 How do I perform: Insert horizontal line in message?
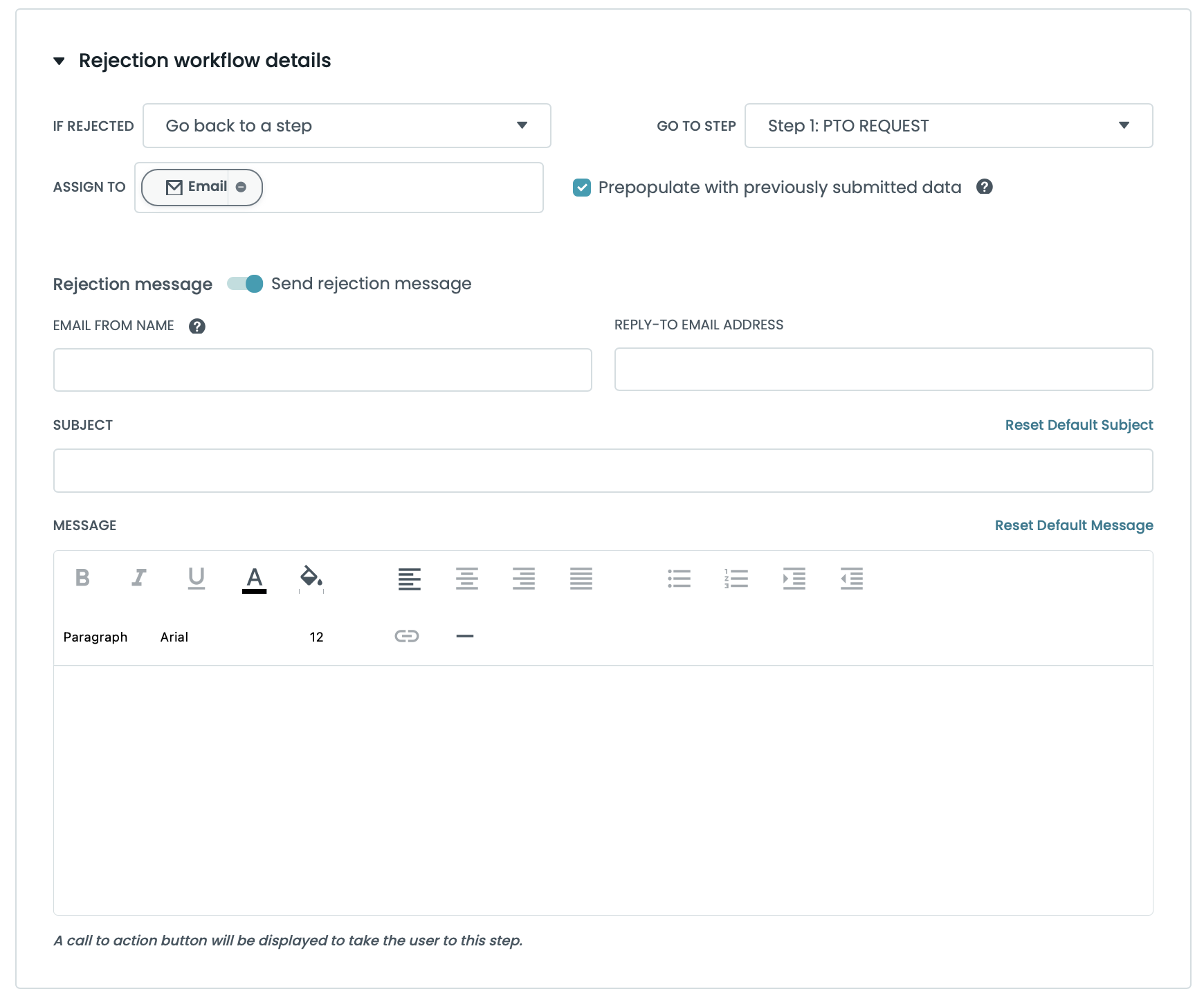[x=465, y=636]
